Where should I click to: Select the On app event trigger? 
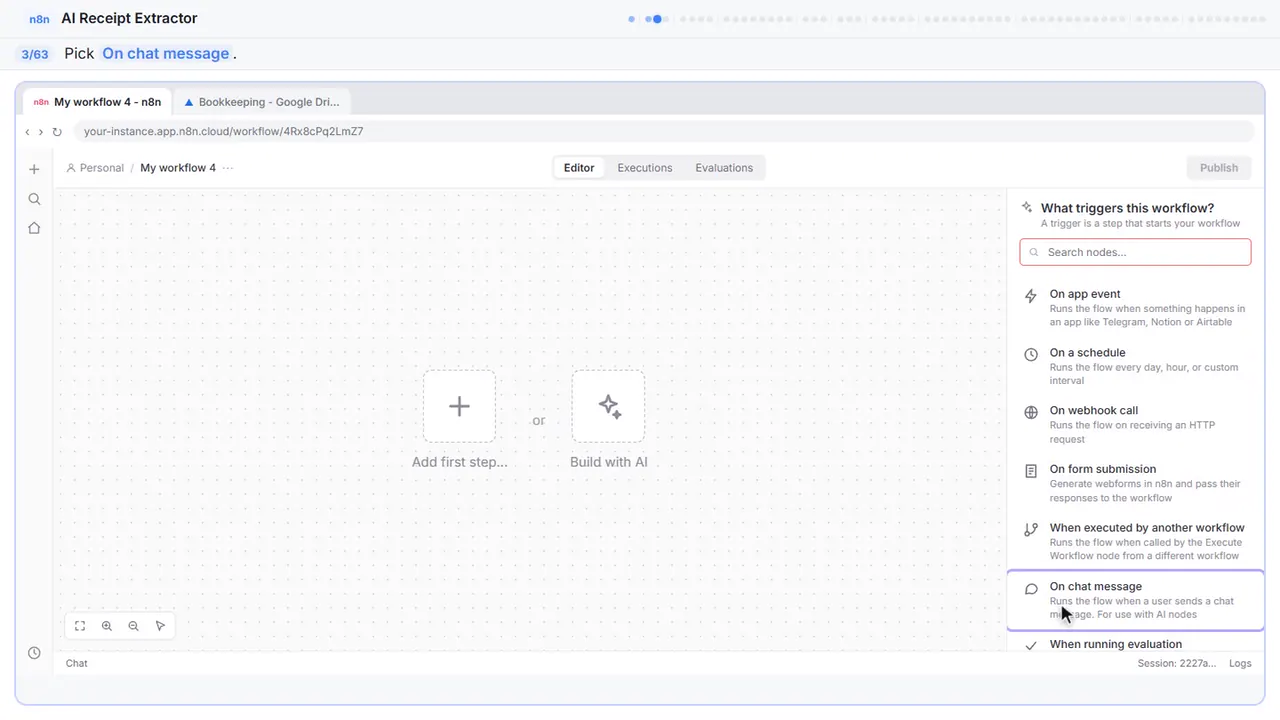click(1136, 308)
